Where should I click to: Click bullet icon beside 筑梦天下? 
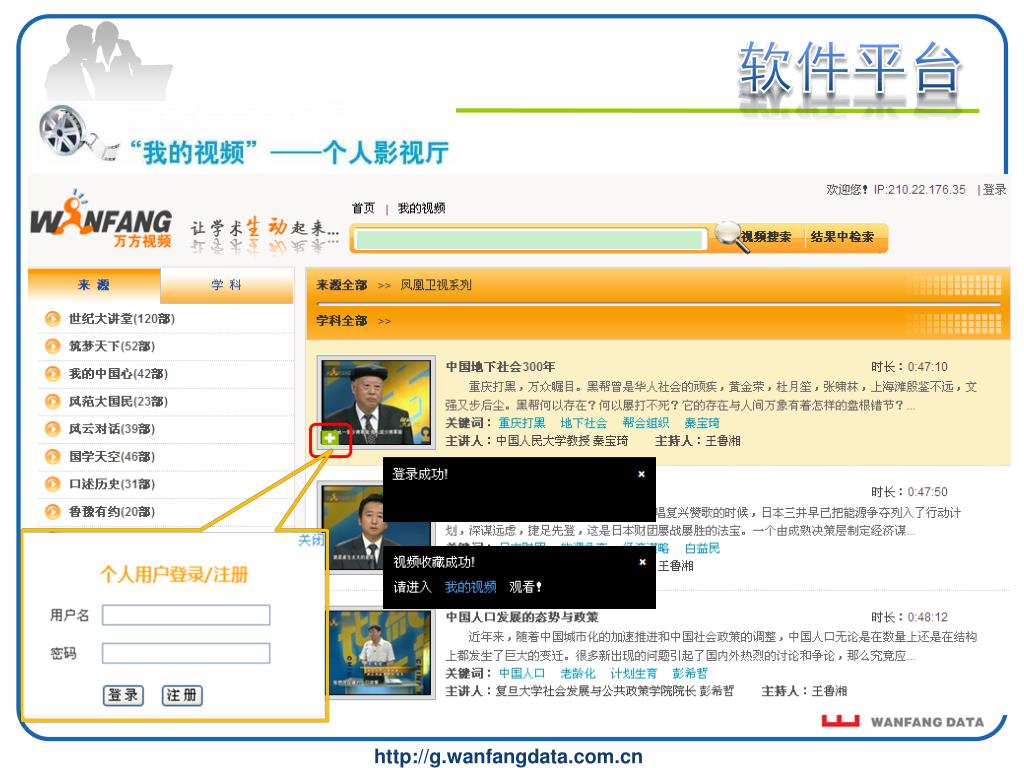pyautogui.click(x=52, y=346)
